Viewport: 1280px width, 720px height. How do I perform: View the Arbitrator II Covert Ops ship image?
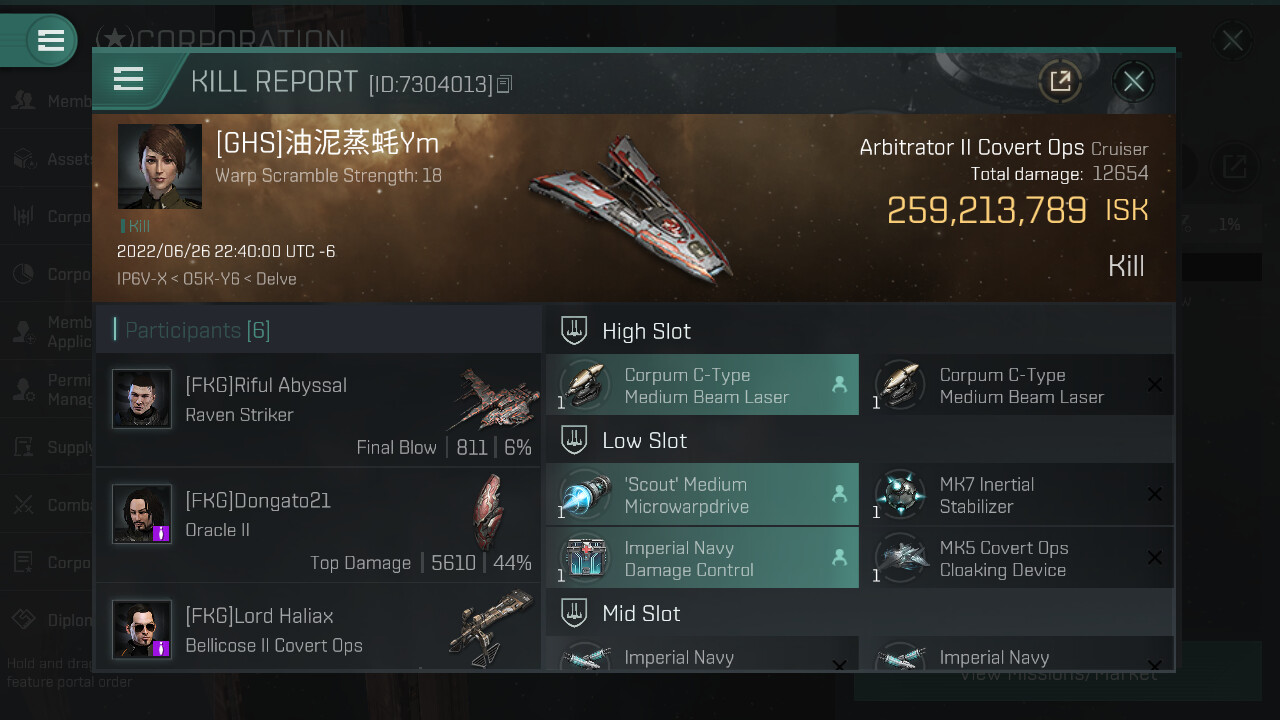click(630, 208)
